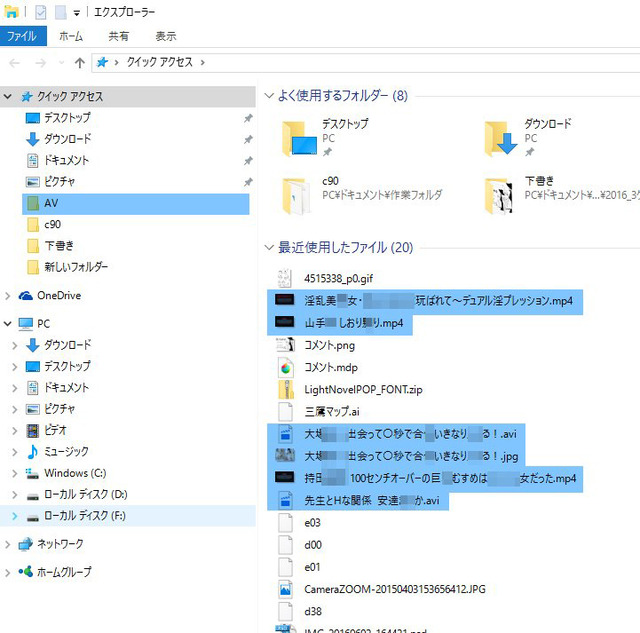Image resolution: width=640 pixels, height=633 pixels.
Task: Select ローカル ディスク (D:) drive
Action: point(85,494)
